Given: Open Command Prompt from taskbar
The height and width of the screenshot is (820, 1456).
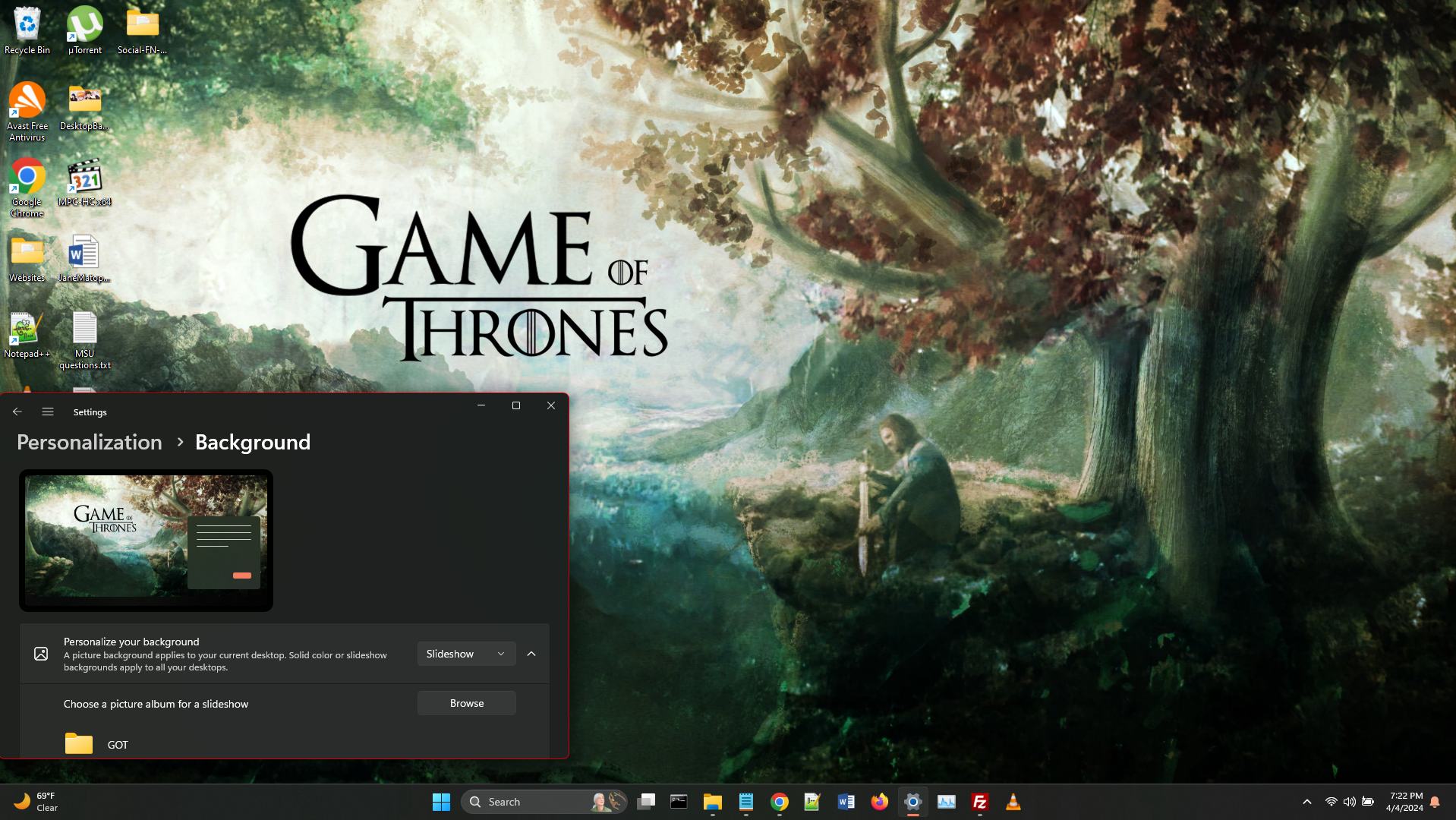Looking at the screenshot, I should point(679,802).
